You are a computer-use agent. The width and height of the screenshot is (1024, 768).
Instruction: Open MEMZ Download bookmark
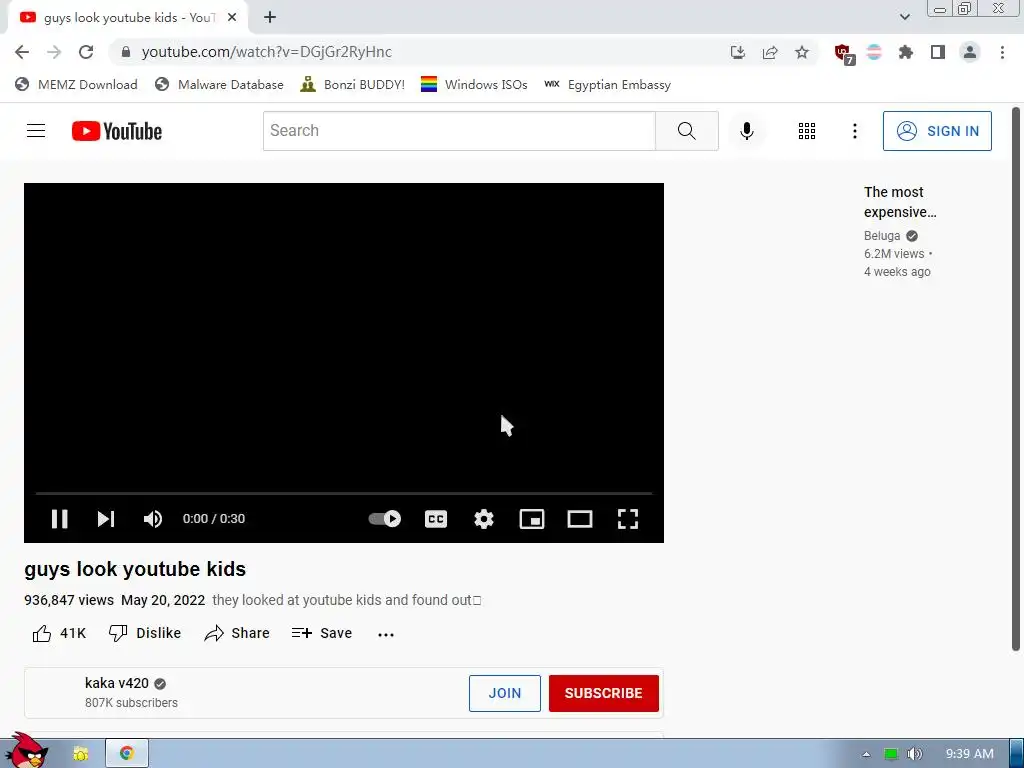[x=76, y=85]
